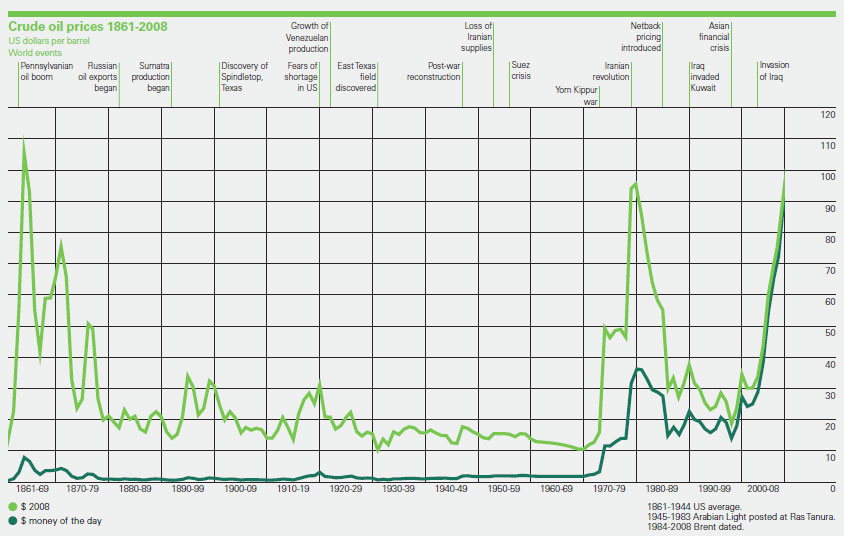Click the light green $ 2008 legend dot
Image resolution: width=844 pixels, height=536 pixels.
click(x=12, y=507)
